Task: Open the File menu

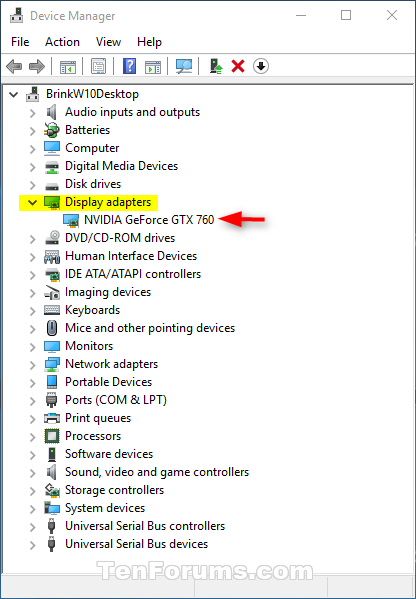Action: (x=20, y=42)
